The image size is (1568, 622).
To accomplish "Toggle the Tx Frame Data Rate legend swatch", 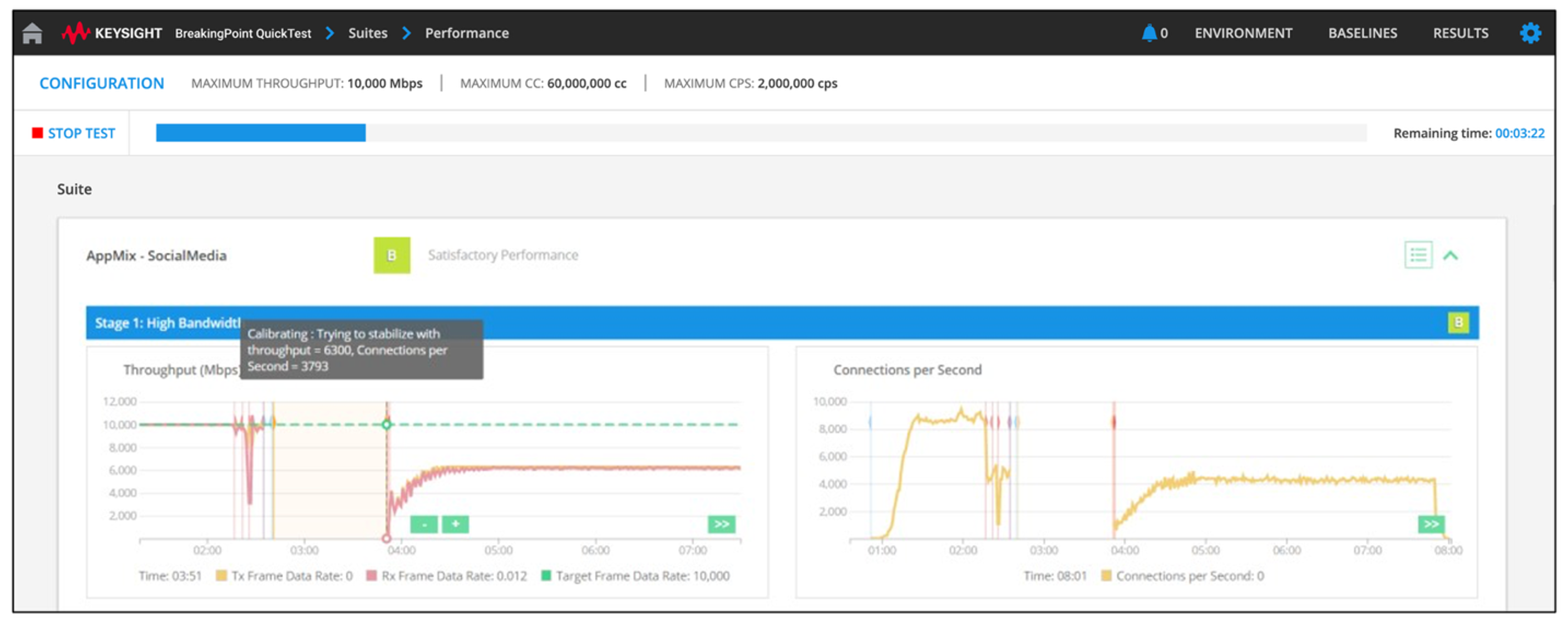I will click(x=222, y=575).
